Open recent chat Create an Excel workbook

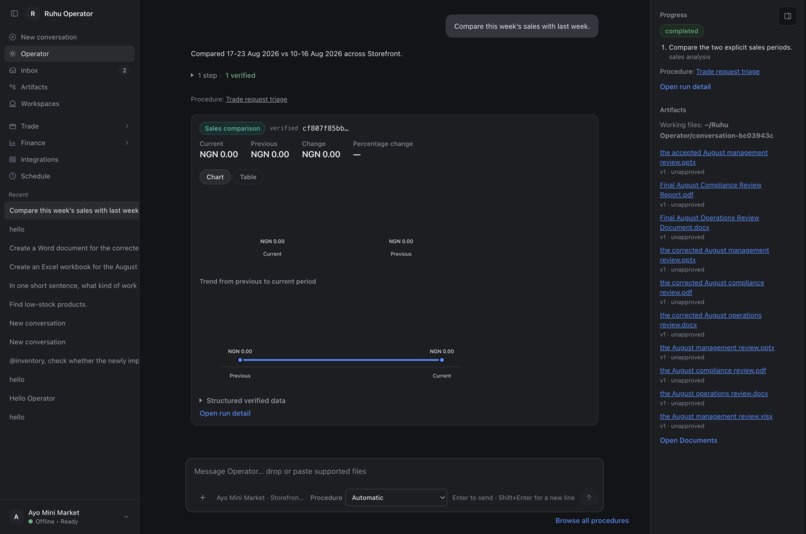[72, 267]
